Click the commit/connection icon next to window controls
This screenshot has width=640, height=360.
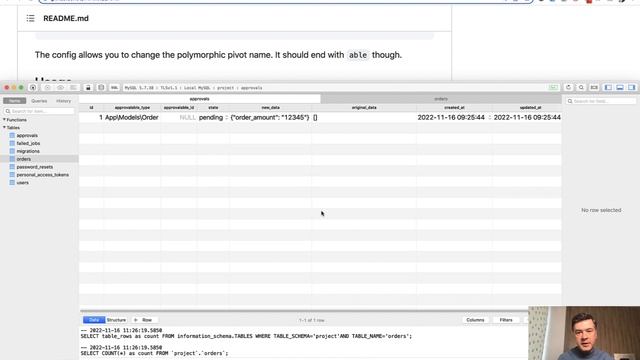[33, 88]
